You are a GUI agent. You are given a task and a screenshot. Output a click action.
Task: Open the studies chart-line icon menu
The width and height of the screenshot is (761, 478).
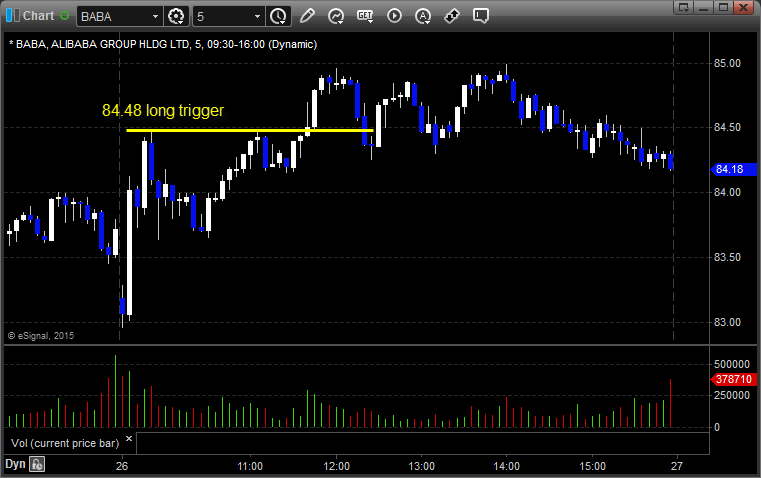point(336,16)
